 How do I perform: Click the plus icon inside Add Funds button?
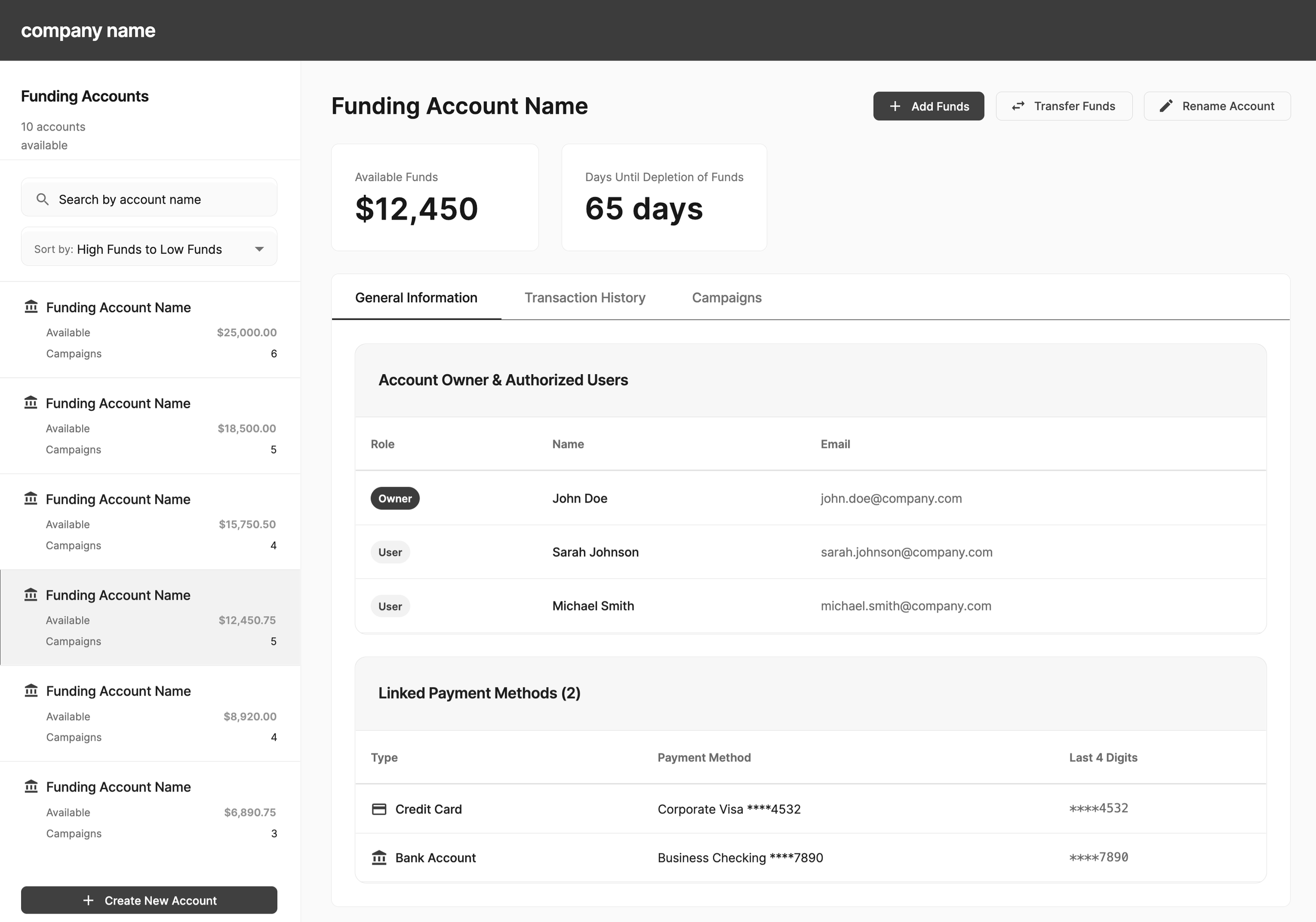[895, 106]
